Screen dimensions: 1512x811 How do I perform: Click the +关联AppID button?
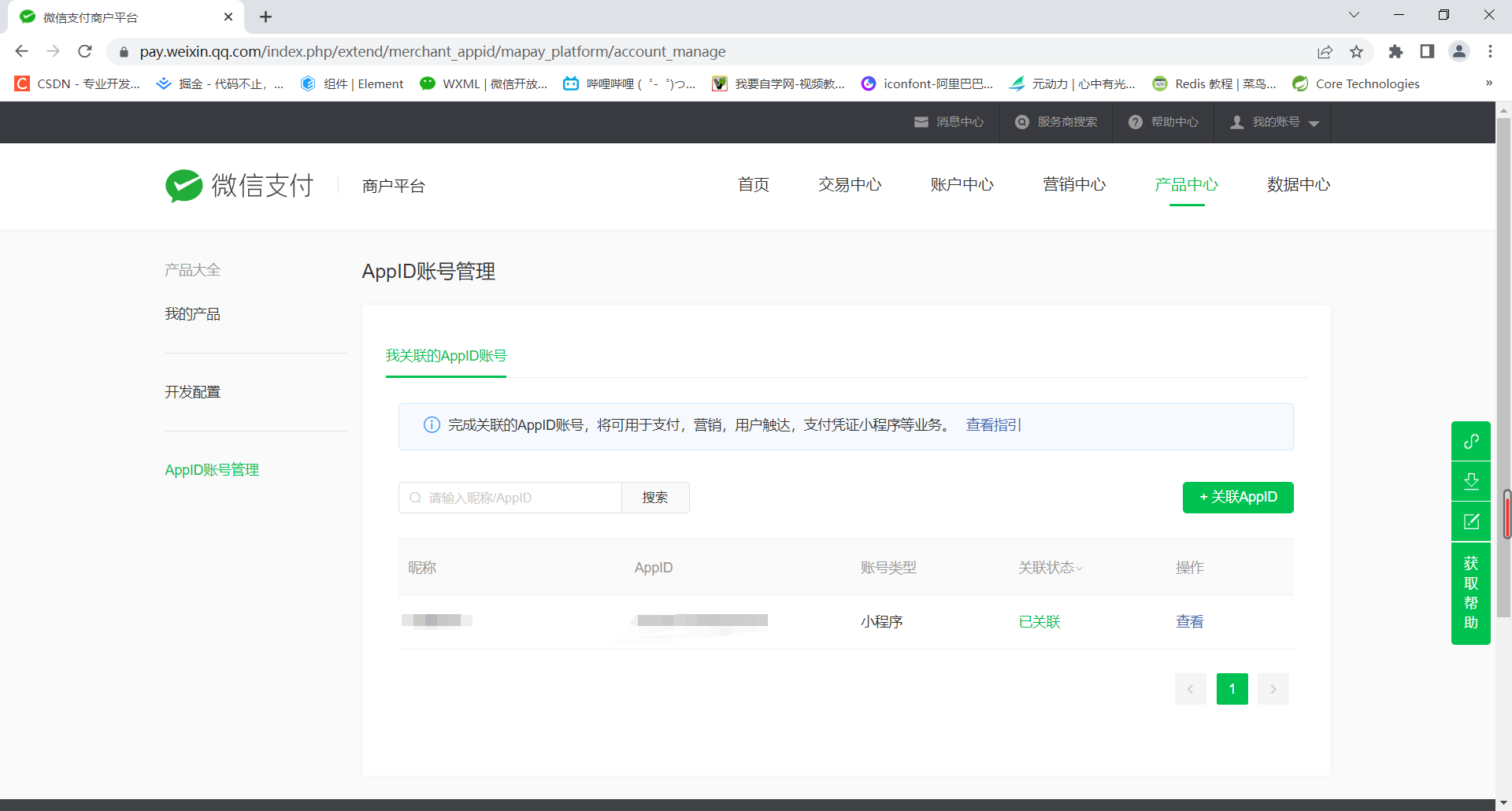(x=1238, y=498)
